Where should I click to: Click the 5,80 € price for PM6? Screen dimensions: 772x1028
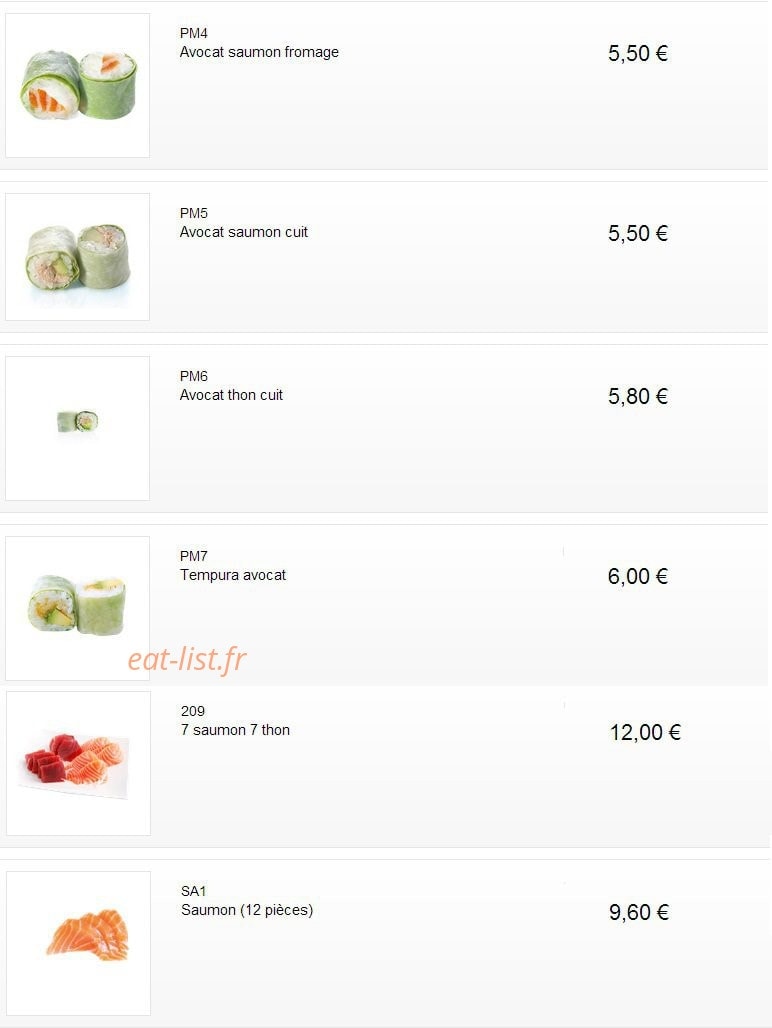(638, 396)
